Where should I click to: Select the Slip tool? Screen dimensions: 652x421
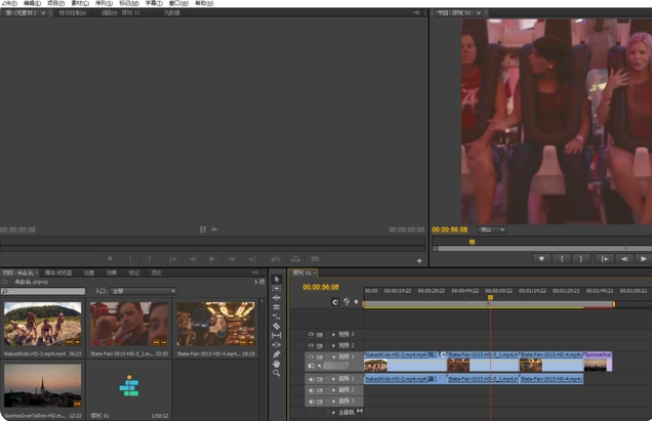pyautogui.click(x=277, y=336)
